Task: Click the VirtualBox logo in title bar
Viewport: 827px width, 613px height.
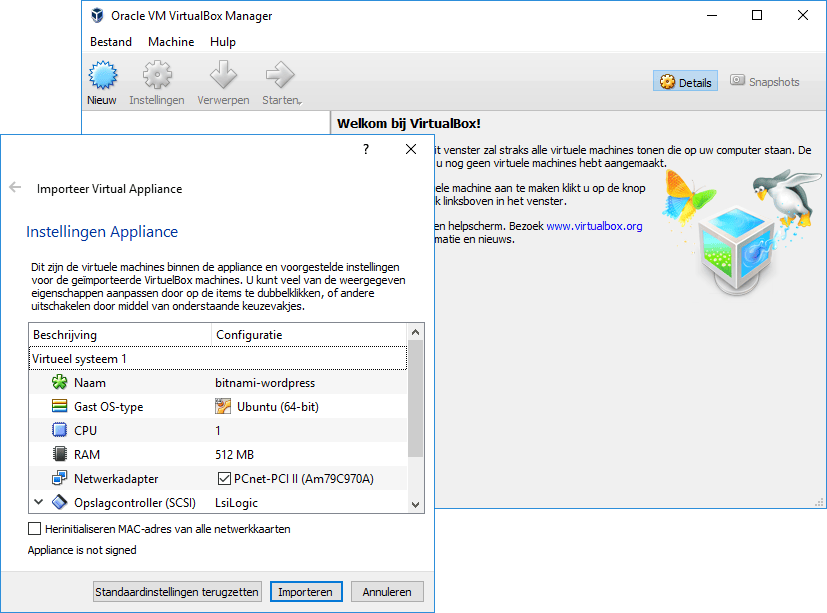Action: pos(98,16)
